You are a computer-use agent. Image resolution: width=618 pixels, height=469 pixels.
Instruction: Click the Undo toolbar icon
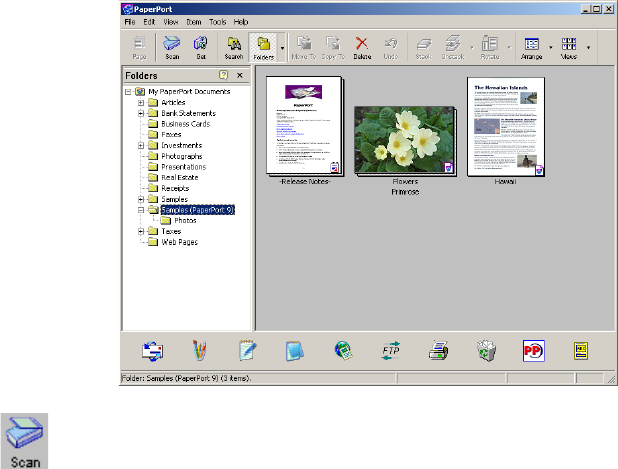[391, 47]
